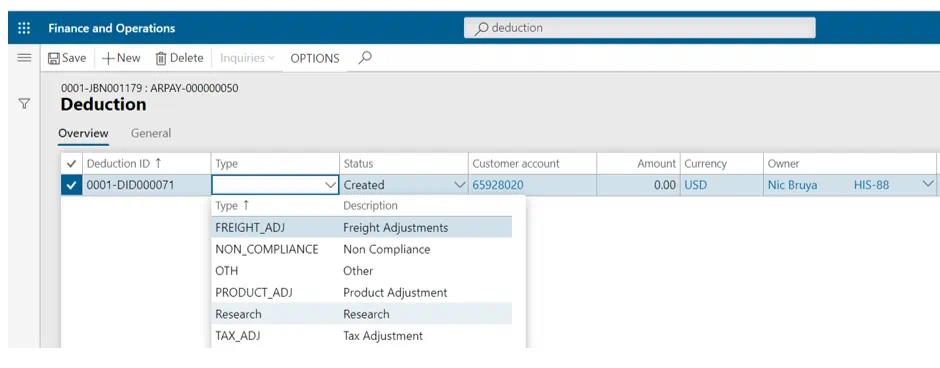Sort by the Deduction ID column header
The width and height of the screenshot is (940, 368).
click(124, 164)
